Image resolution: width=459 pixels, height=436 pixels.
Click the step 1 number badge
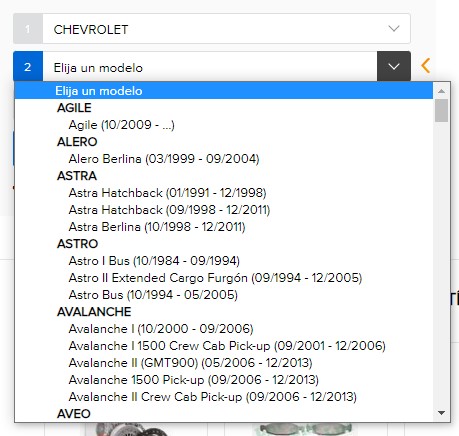tap(28, 29)
